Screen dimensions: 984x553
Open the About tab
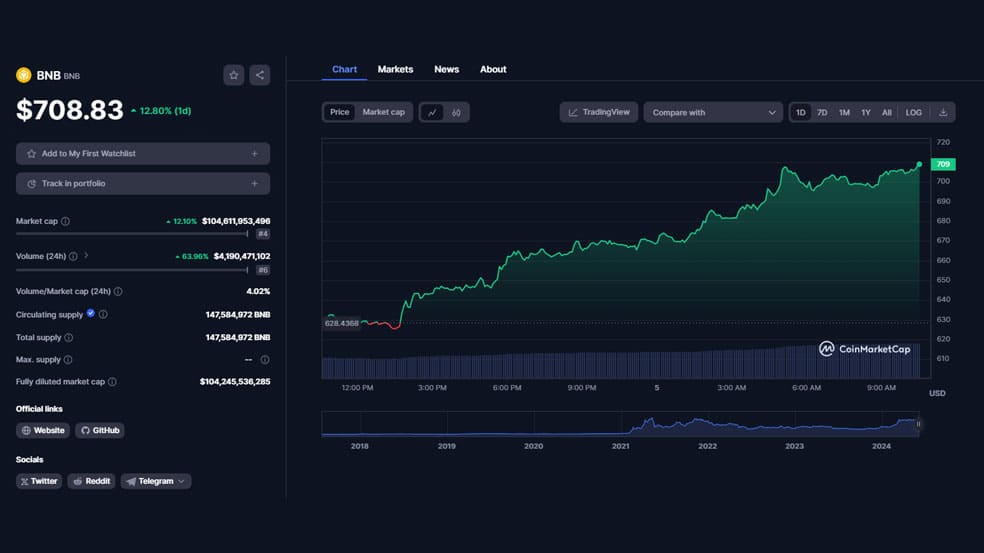click(x=493, y=70)
